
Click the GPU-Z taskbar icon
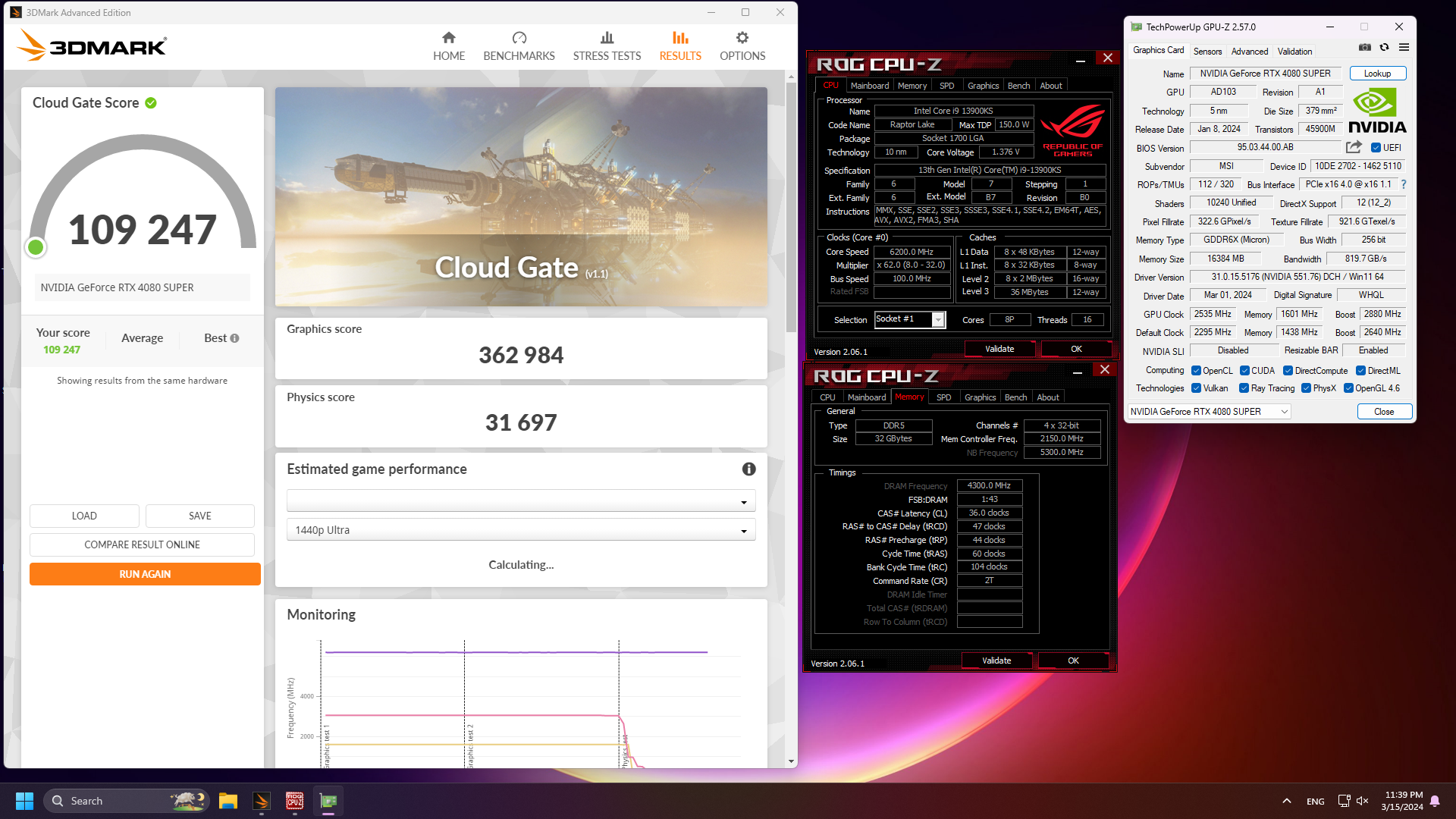tap(328, 801)
